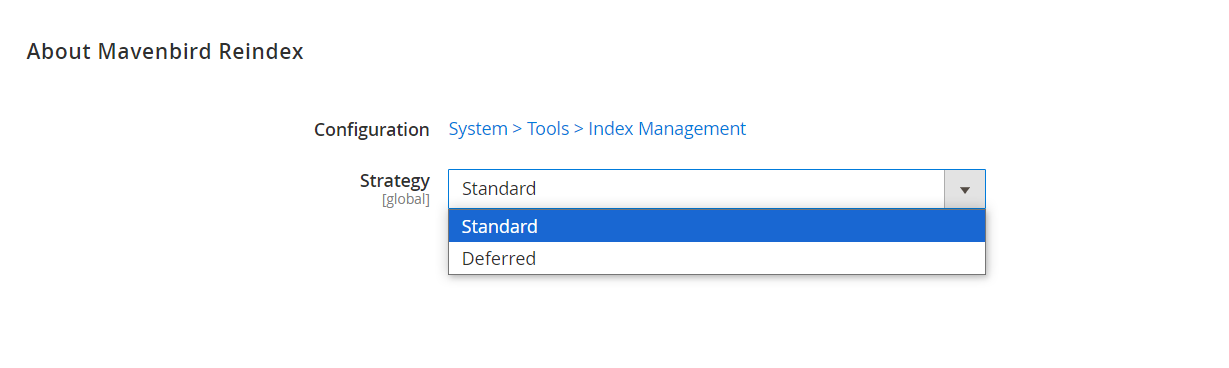The height and width of the screenshot is (368, 1229).
Task: Click the About Mavenbird Reindex section heading
Action: 165,51
